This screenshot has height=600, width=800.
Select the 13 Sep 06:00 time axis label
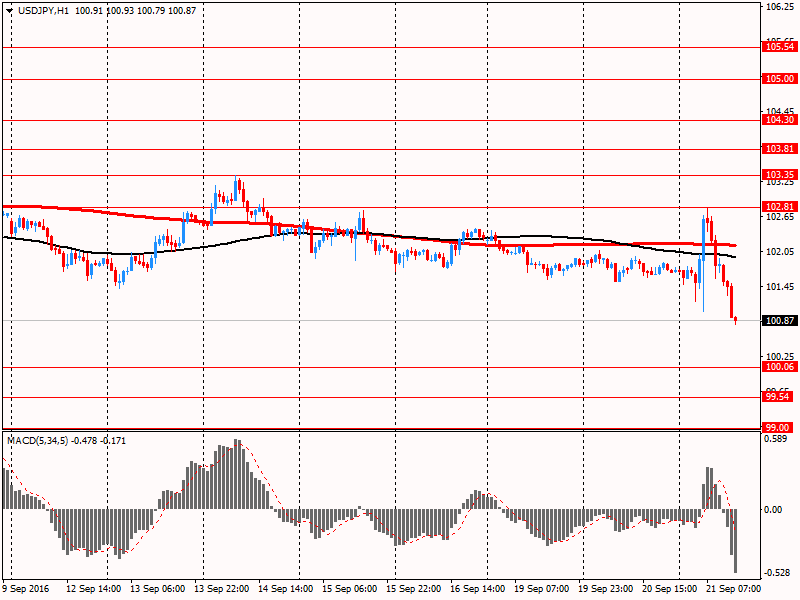click(x=158, y=589)
